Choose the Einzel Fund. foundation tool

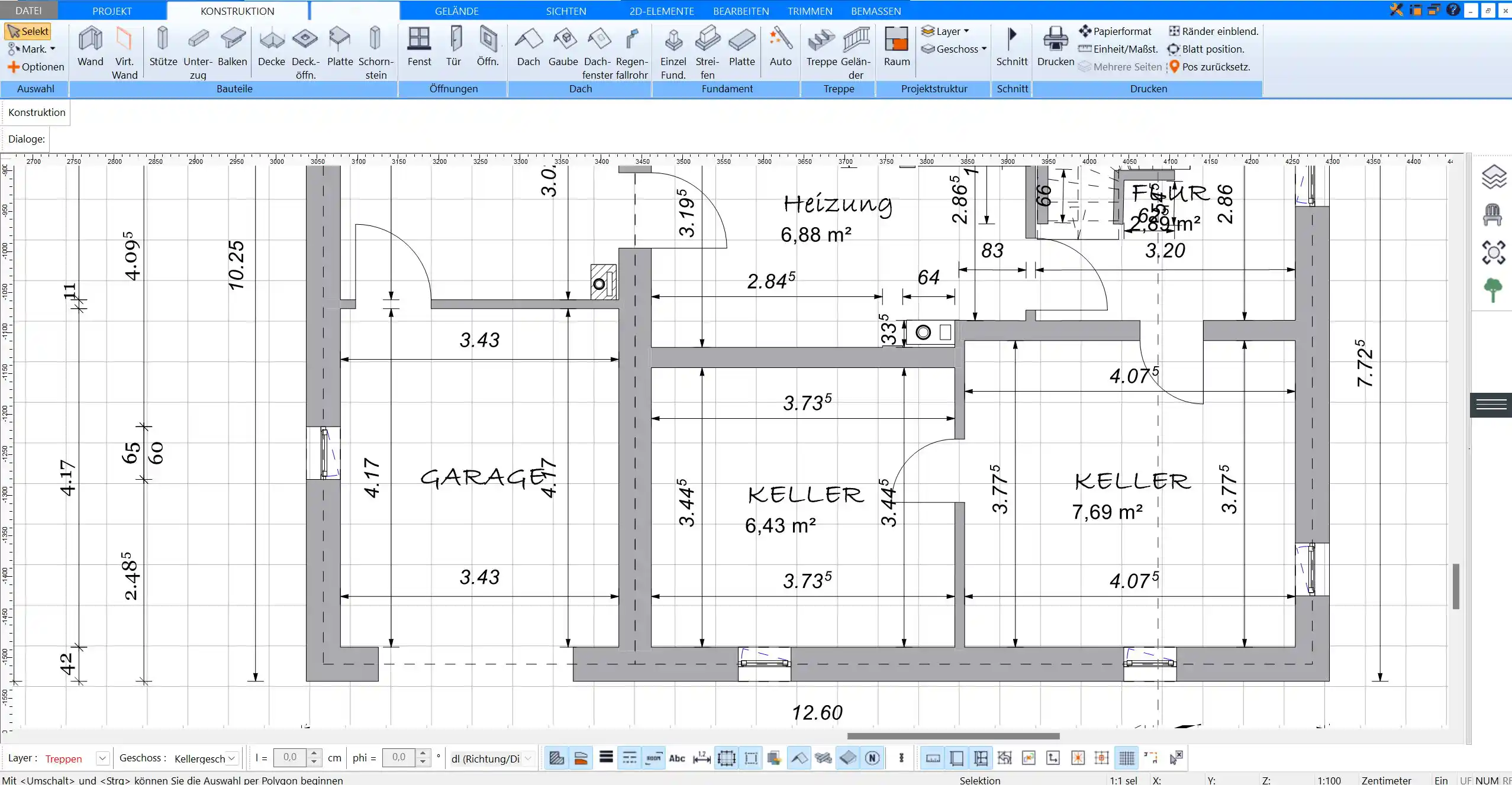point(673,53)
